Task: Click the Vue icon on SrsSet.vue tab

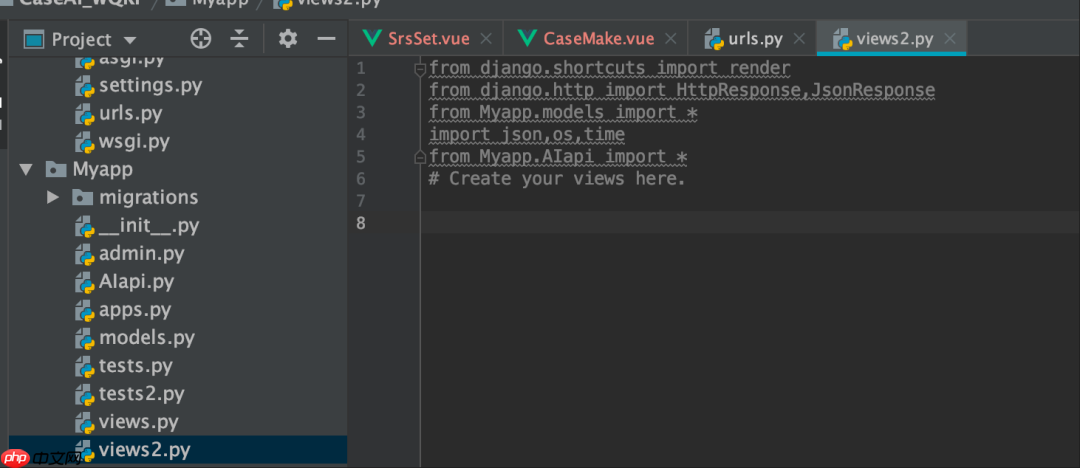Action: (373, 39)
